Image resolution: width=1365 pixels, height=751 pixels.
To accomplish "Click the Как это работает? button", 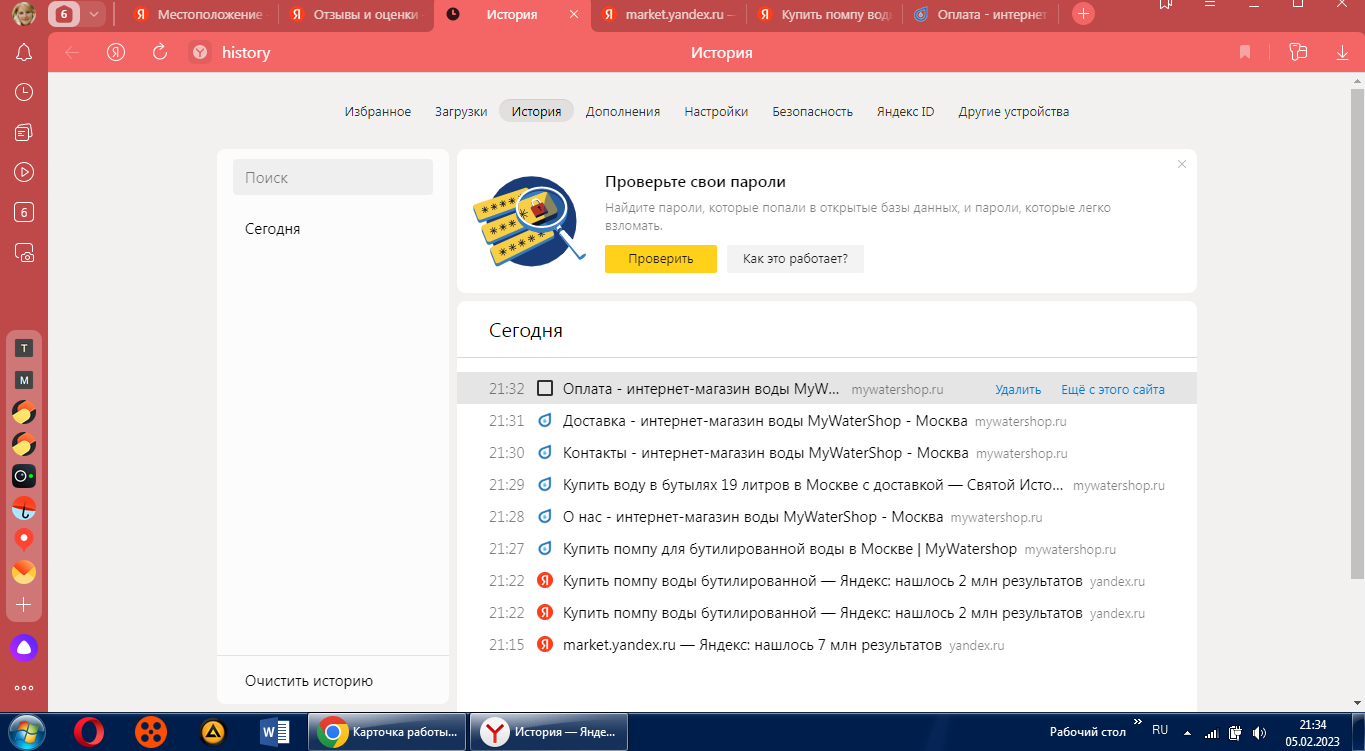I will tap(795, 258).
